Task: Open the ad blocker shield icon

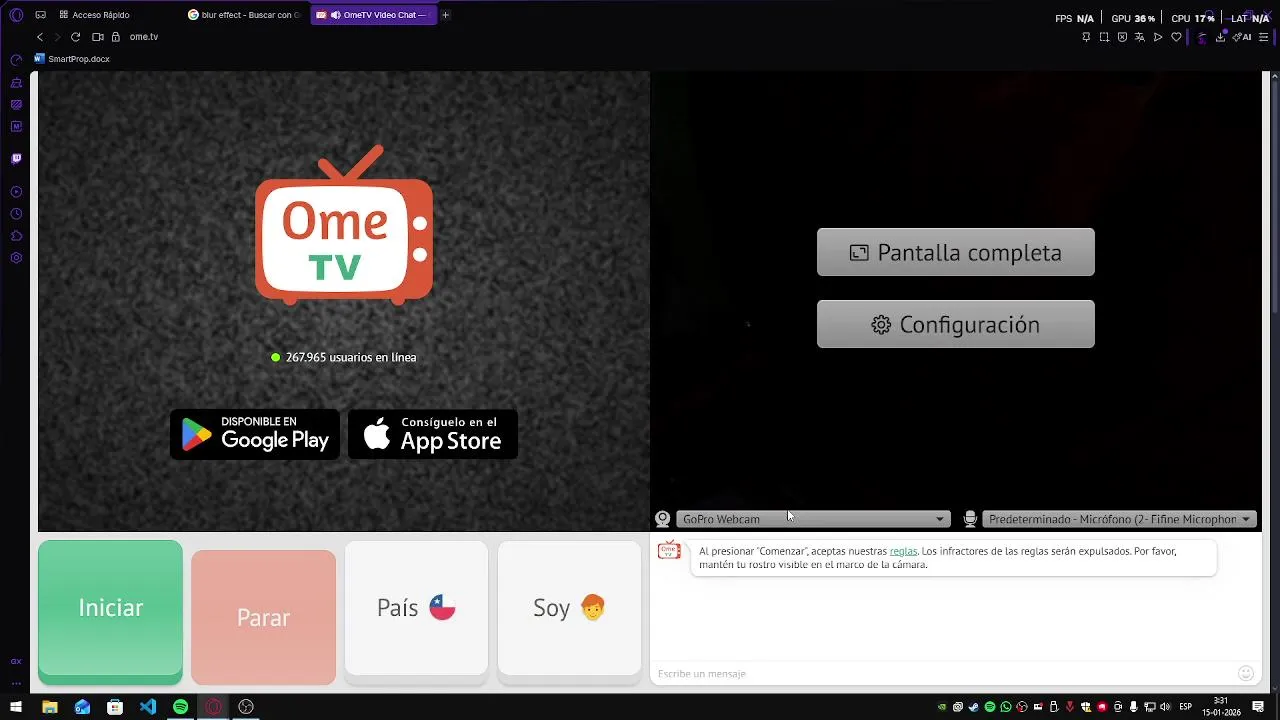Action: click(1122, 37)
